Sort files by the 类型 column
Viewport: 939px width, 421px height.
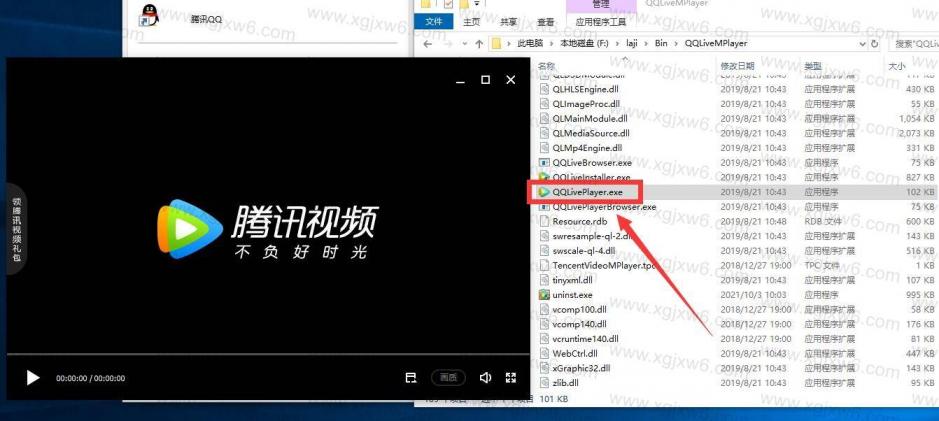(x=812, y=65)
